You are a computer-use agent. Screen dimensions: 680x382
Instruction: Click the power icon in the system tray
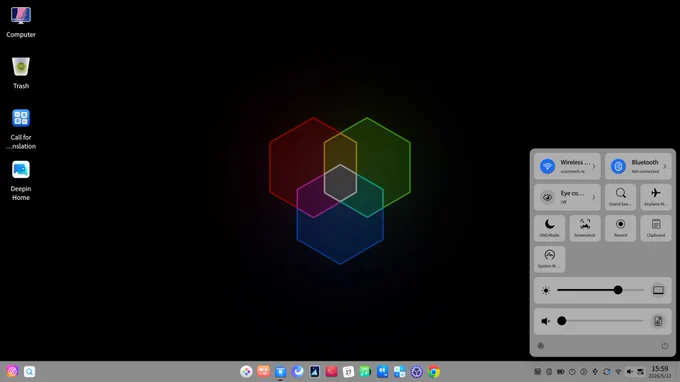click(x=572, y=372)
